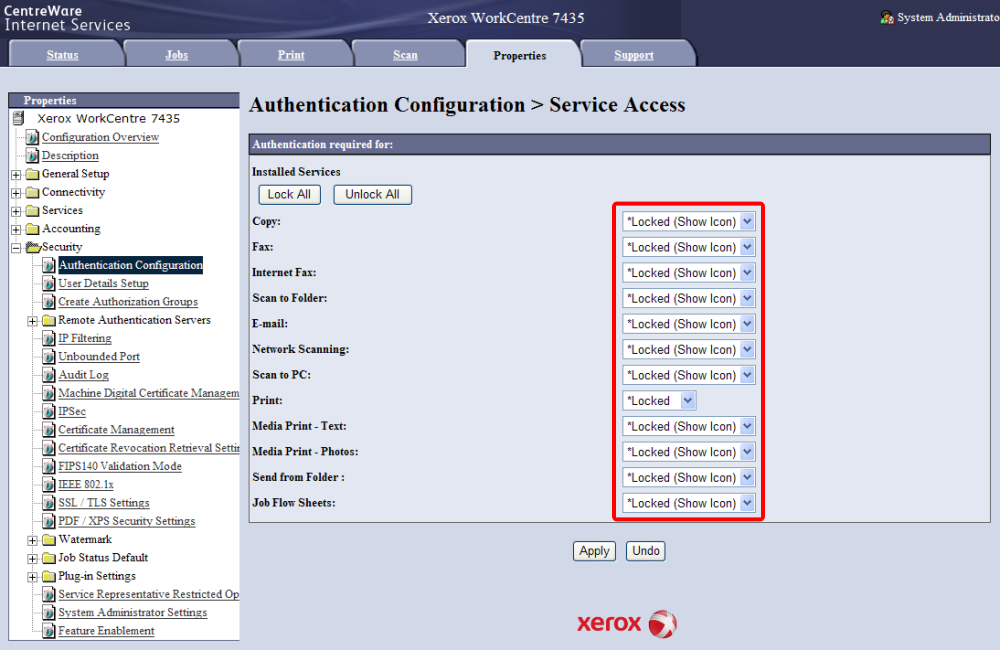
Task: Click the page icon beside IP Filtering
Action: [x=48, y=339]
